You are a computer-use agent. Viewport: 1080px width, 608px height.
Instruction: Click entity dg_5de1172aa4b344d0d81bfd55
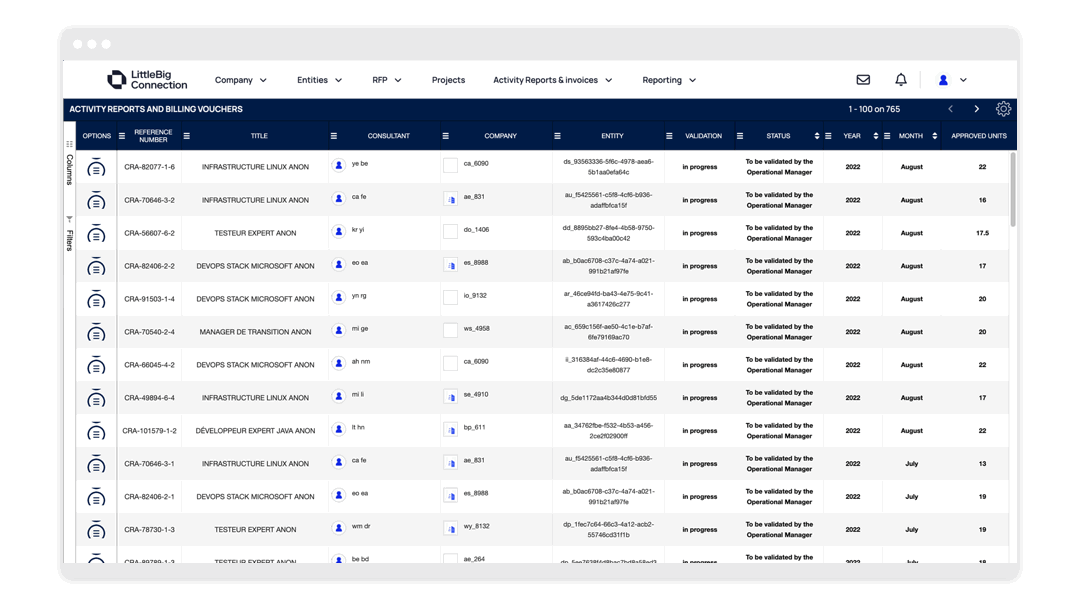click(608, 398)
